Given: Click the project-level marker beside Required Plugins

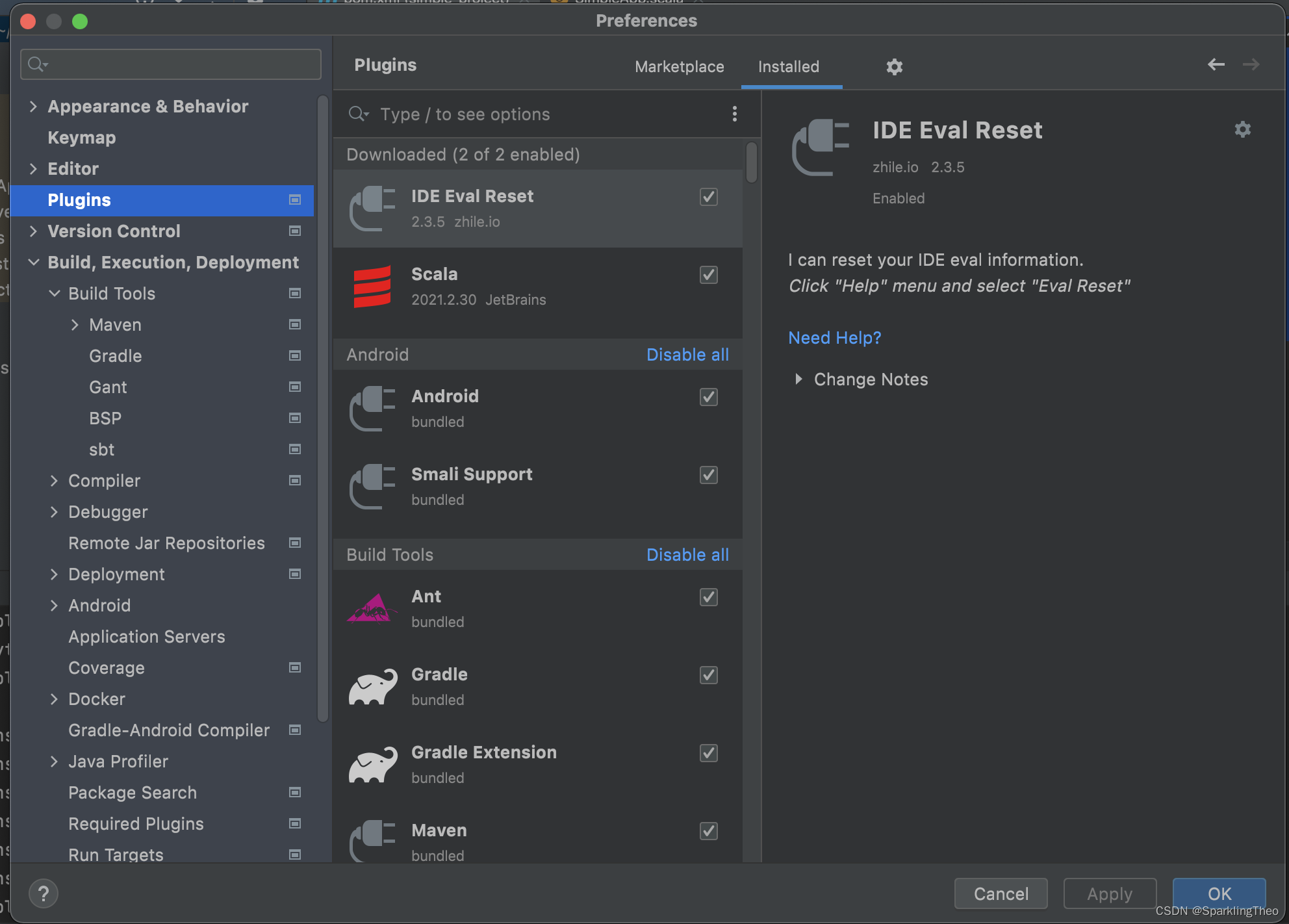Looking at the screenshot, I should coord(295,823).
